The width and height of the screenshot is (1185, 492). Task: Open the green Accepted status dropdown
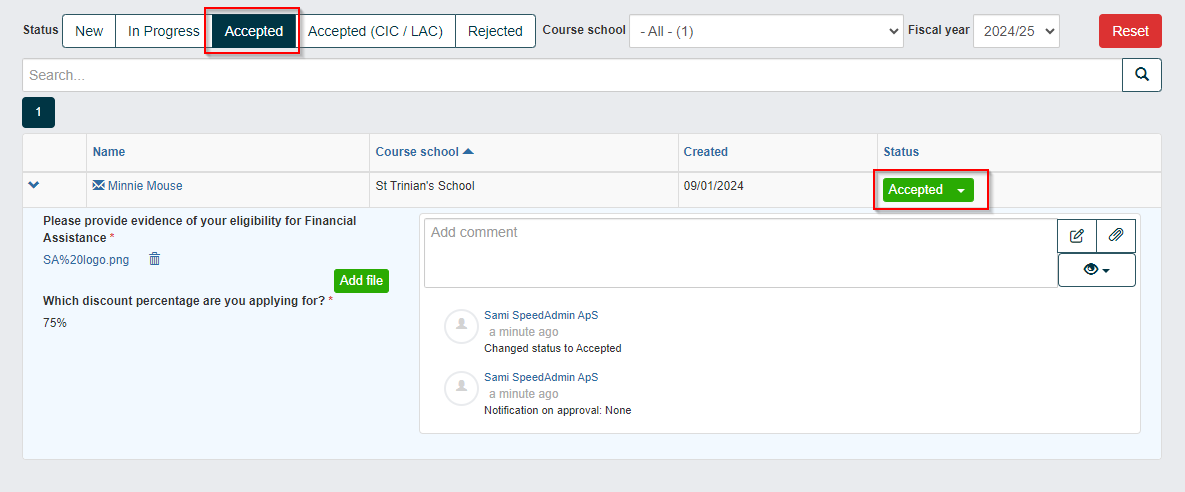(928, 190)
